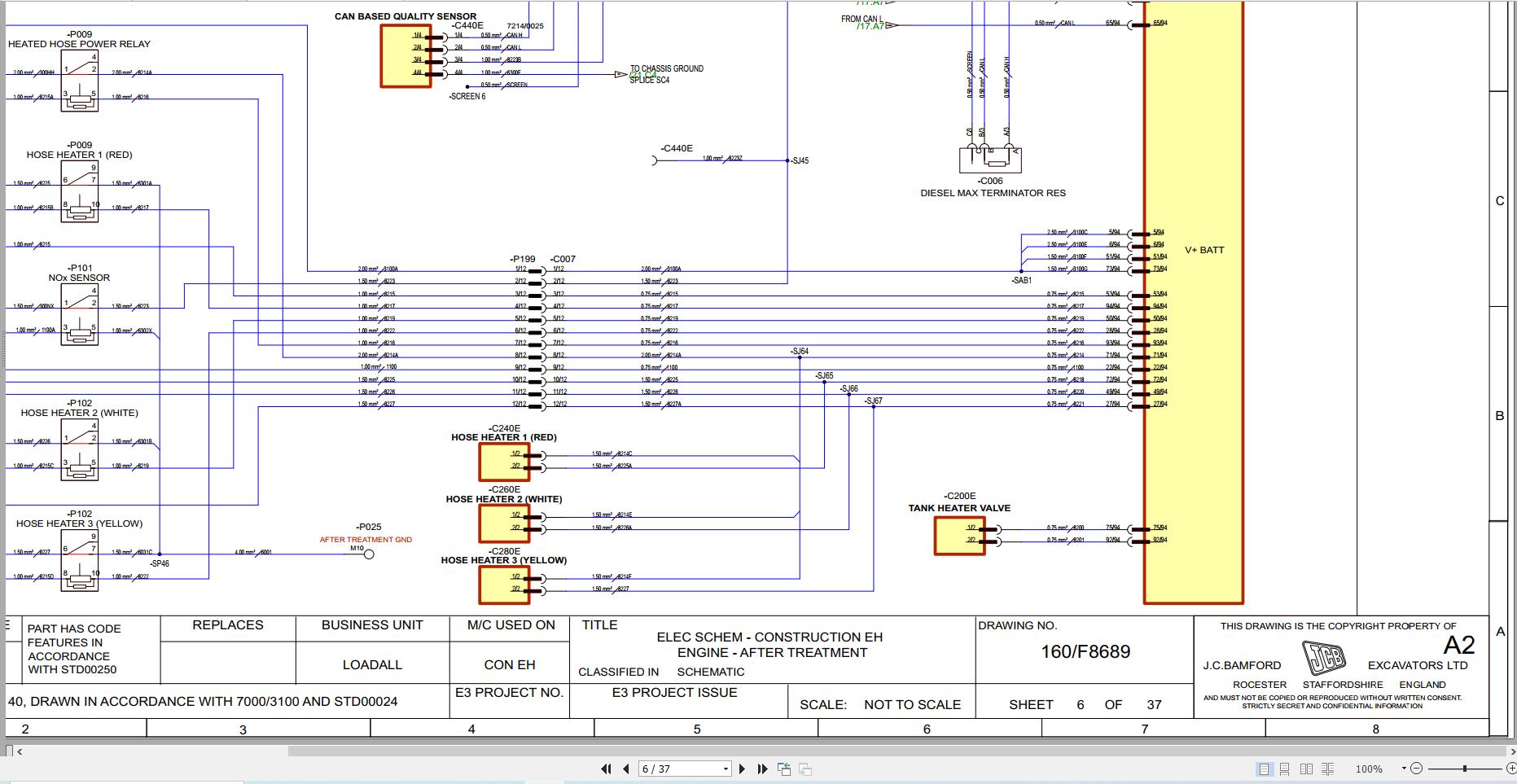Screen dimensions: 1517x784
Task: Click the HOSE HEATER 1 (RED) connector C240E block
Action: (x=504, y=462)
